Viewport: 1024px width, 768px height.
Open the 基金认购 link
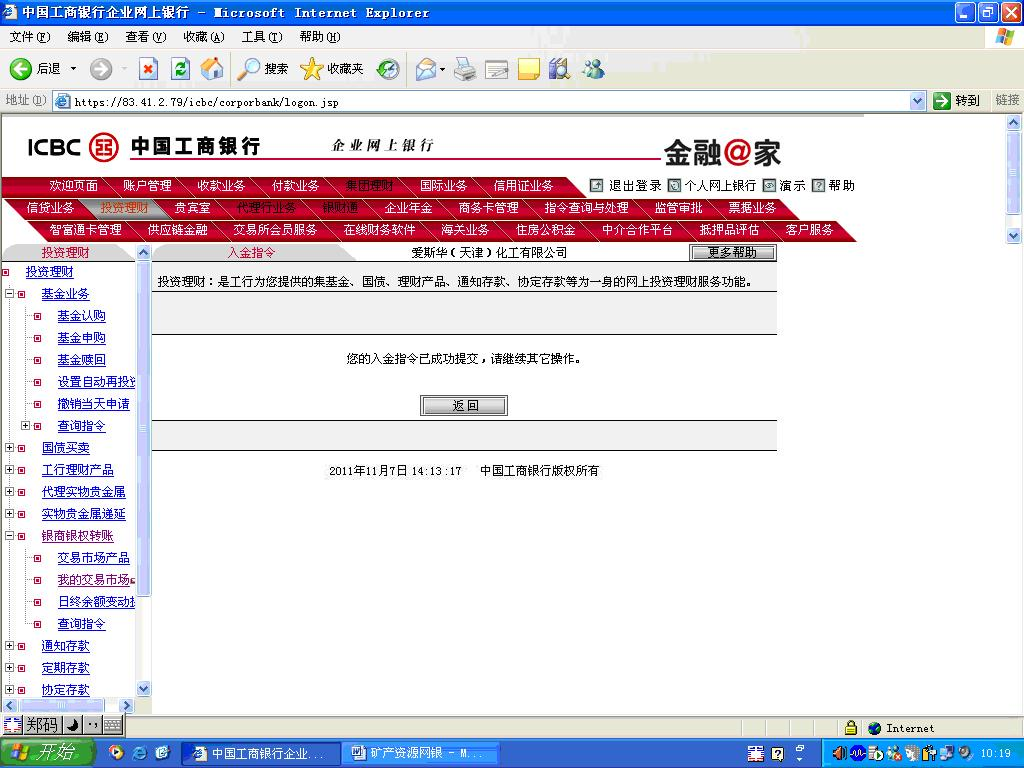[82, 316]
